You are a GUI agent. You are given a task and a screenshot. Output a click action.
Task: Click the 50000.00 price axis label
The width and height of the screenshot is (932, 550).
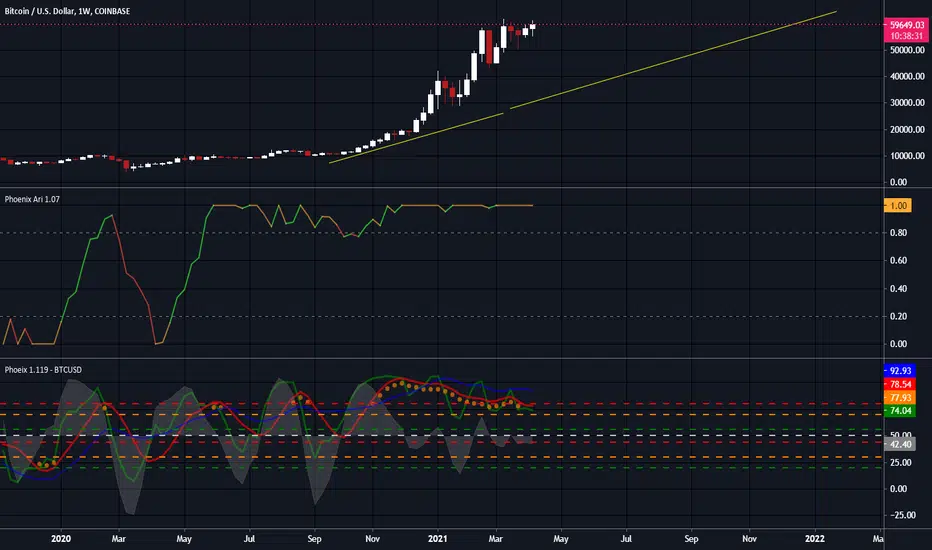(x=907, y=50)
